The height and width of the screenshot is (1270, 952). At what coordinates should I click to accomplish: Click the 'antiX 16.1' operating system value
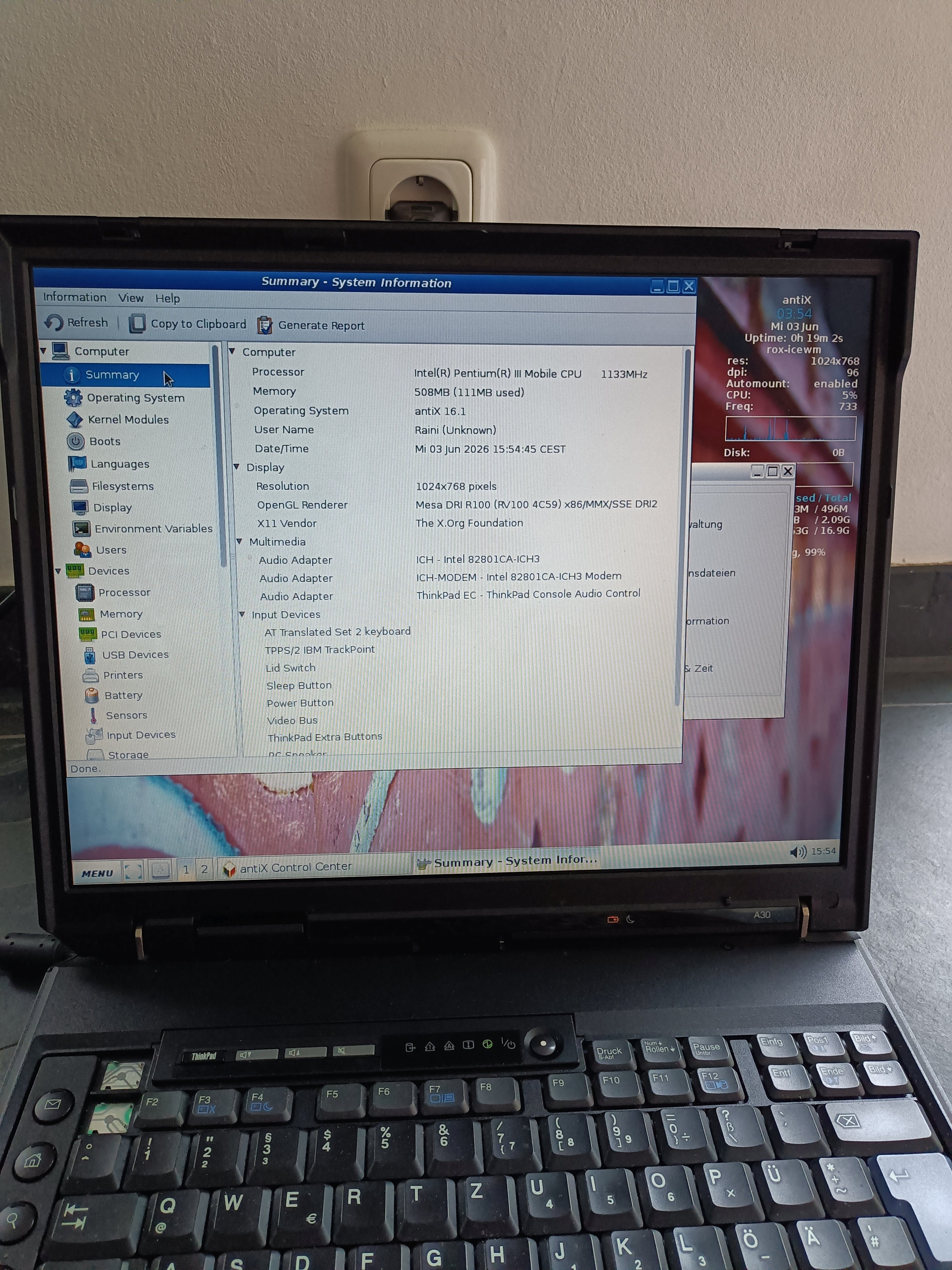(x=440, y=412)
